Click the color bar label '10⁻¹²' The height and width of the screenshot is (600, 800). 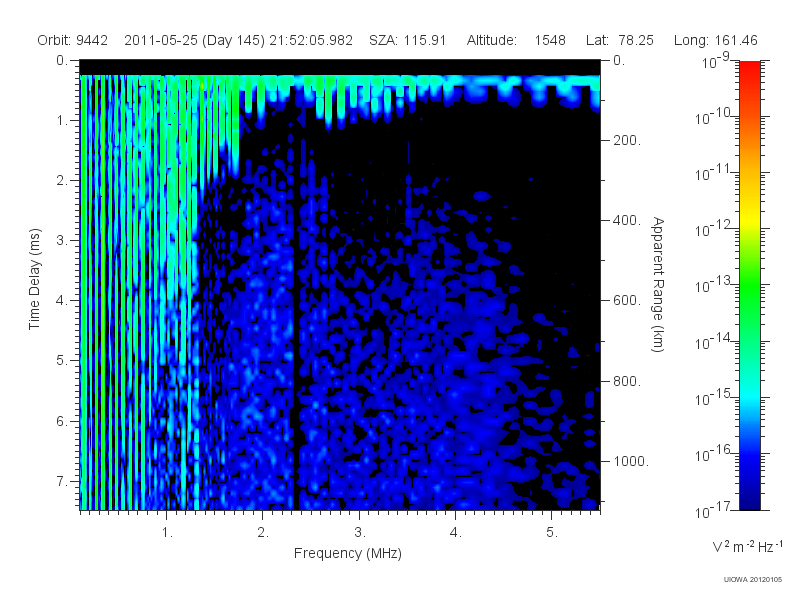coord(714,229)
